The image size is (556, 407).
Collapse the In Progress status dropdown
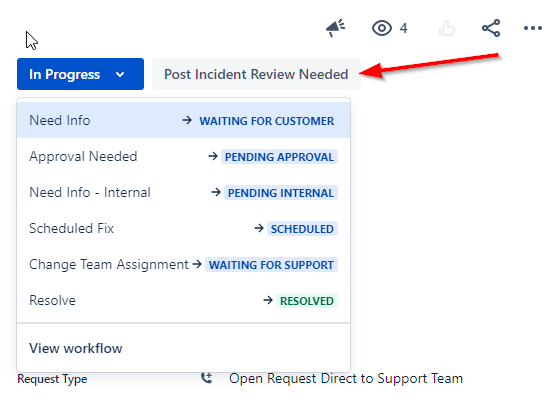coord(80,74)
